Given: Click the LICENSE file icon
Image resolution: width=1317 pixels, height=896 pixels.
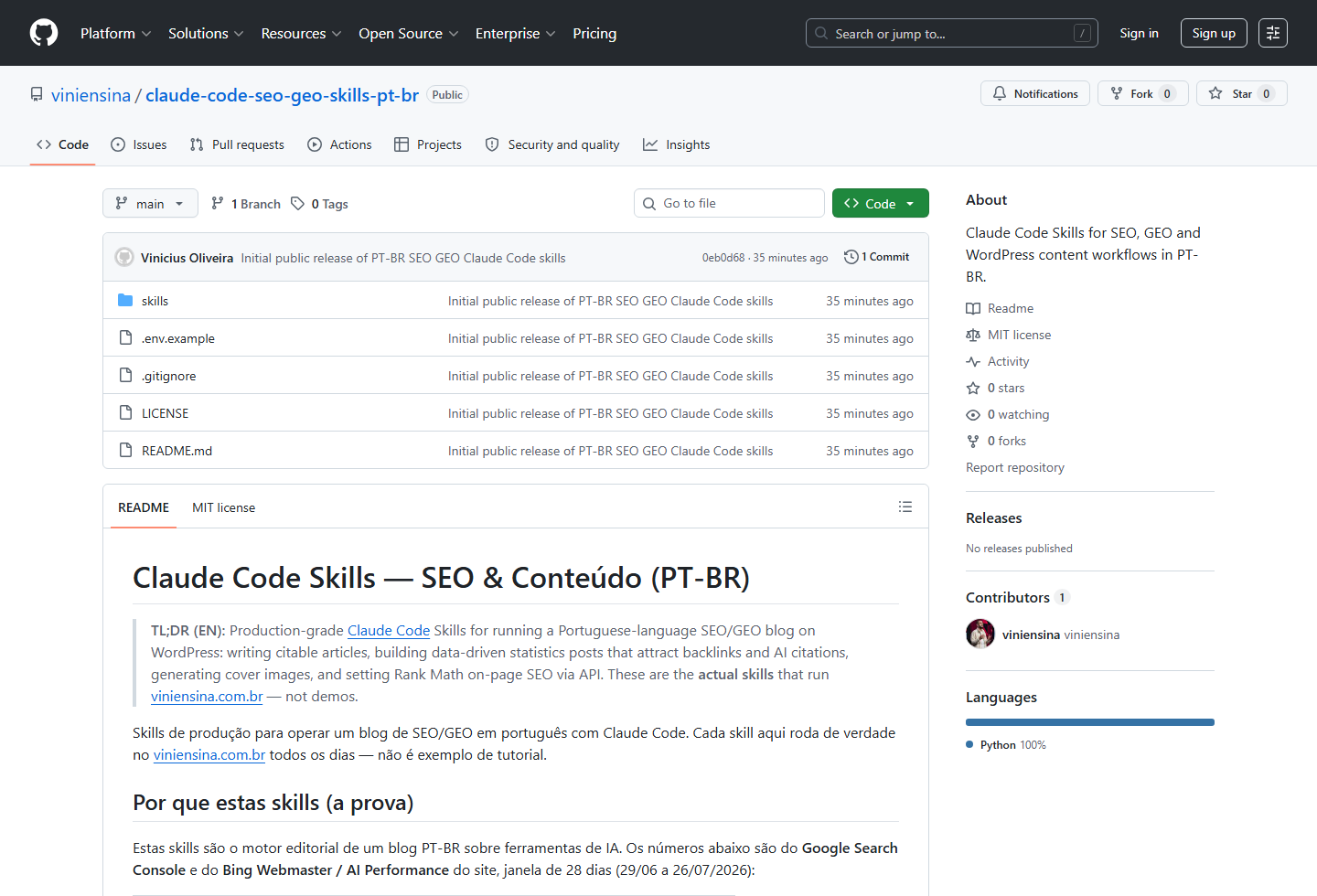Looking at the screenshot, I should 125,413.
